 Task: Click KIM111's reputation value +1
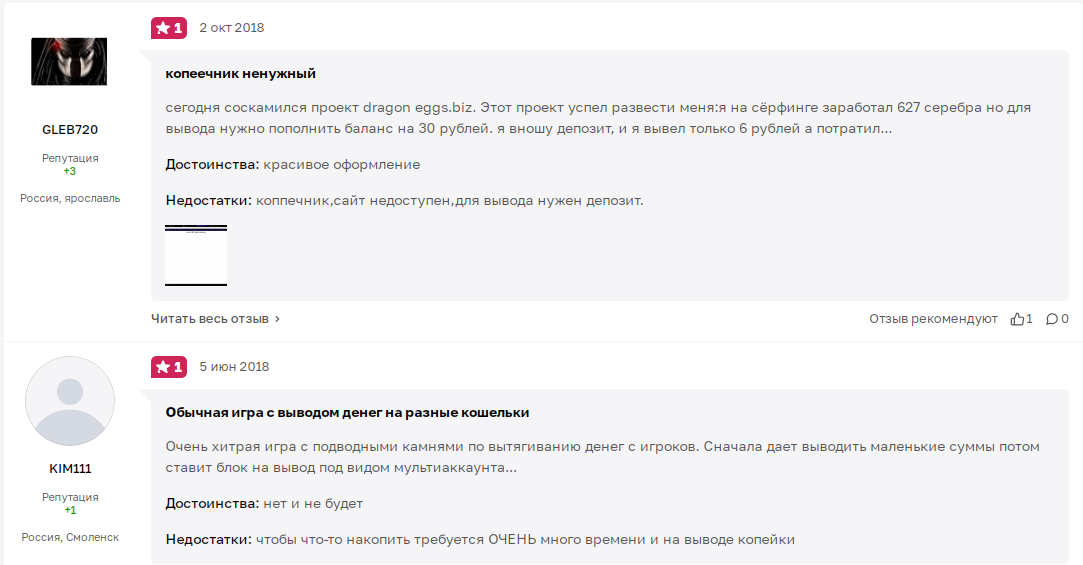click(x=70, y=510)
